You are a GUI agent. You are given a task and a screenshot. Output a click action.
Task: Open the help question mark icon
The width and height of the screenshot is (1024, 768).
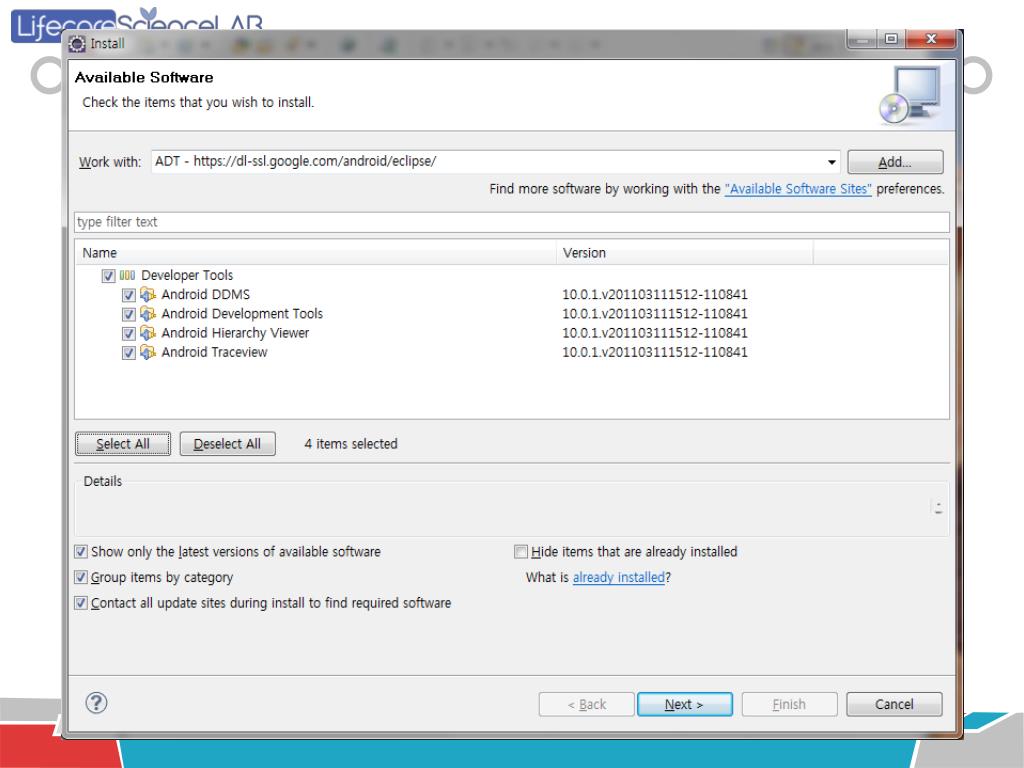pos(96,703)
